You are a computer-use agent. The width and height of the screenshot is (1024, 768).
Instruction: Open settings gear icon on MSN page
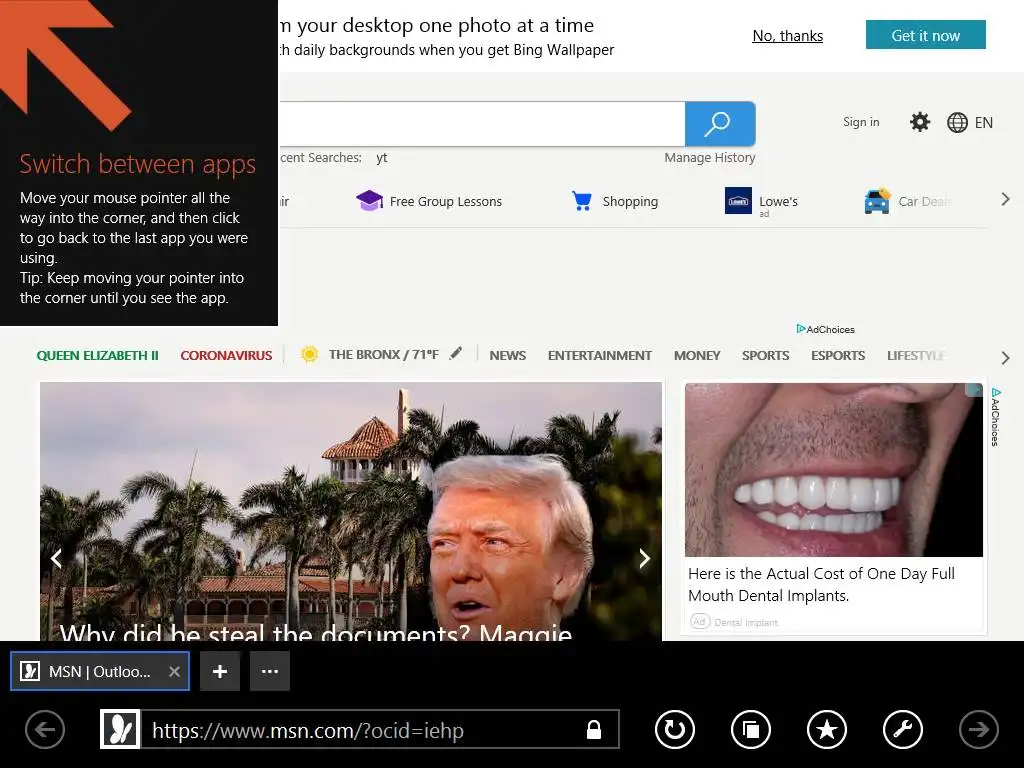coord(920,122)
